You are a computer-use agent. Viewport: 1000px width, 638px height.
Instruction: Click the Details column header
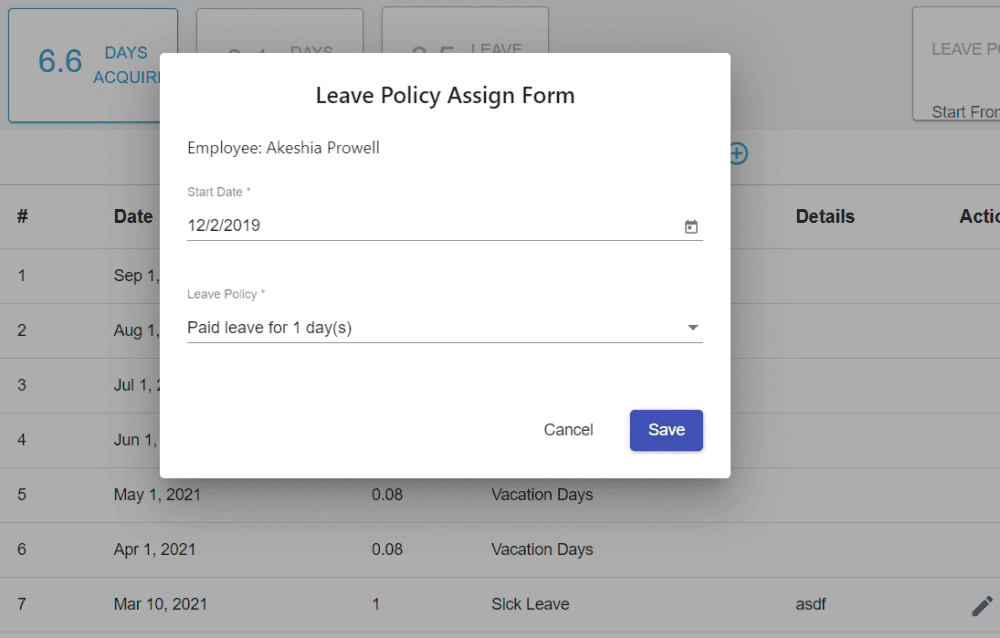coord(825,216)
